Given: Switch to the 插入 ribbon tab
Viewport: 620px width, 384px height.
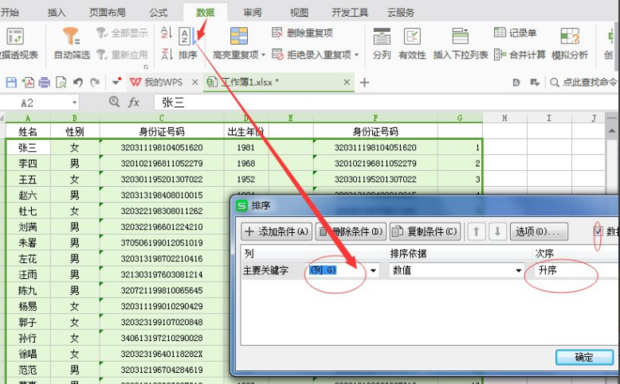Looking at the screenshot, I should click(57, 12).
